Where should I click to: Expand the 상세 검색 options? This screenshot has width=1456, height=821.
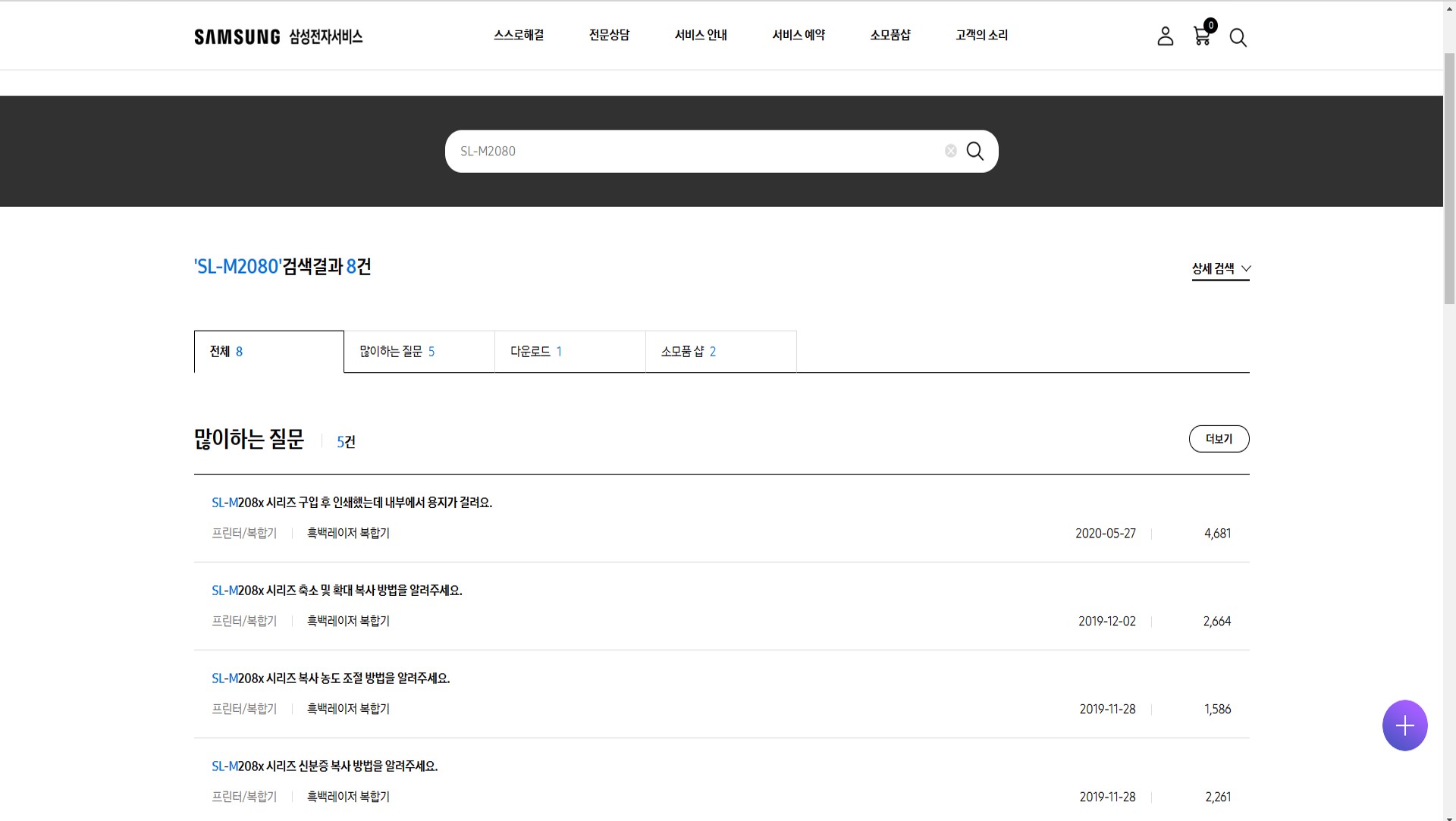click(1220, 268)
